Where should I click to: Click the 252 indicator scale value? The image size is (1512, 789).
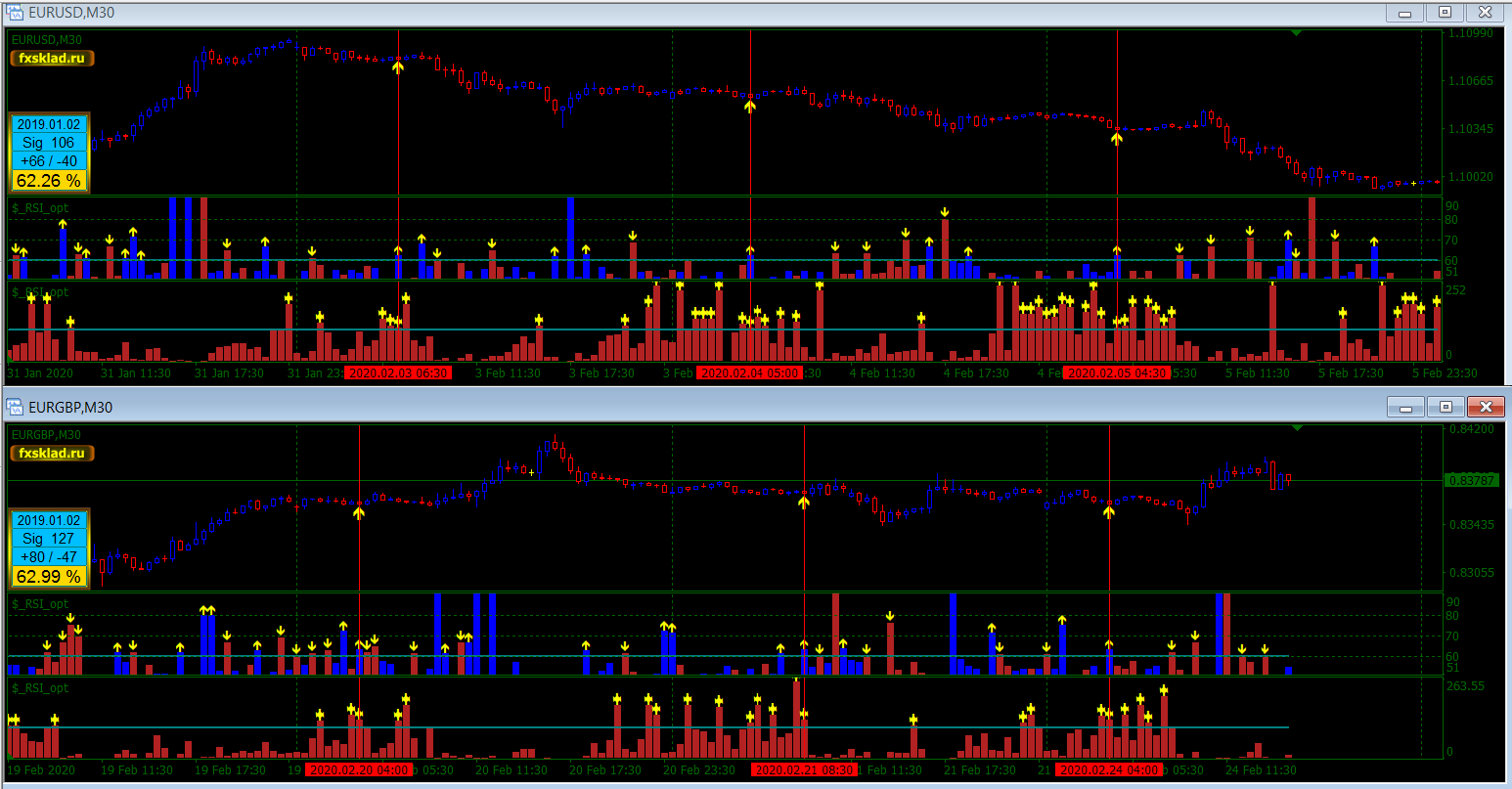tap(1456, 290)
